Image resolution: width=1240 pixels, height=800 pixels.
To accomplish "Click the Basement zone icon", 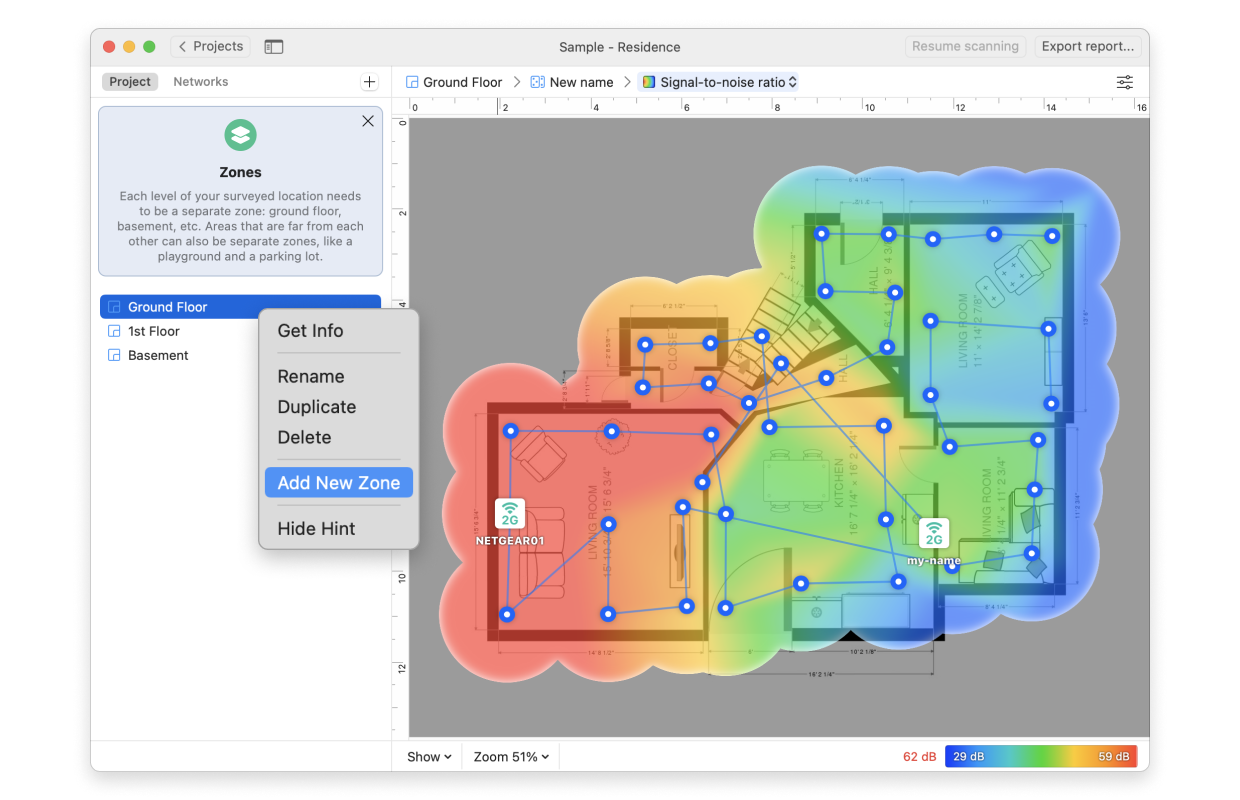I will click(x=115, y=355).
